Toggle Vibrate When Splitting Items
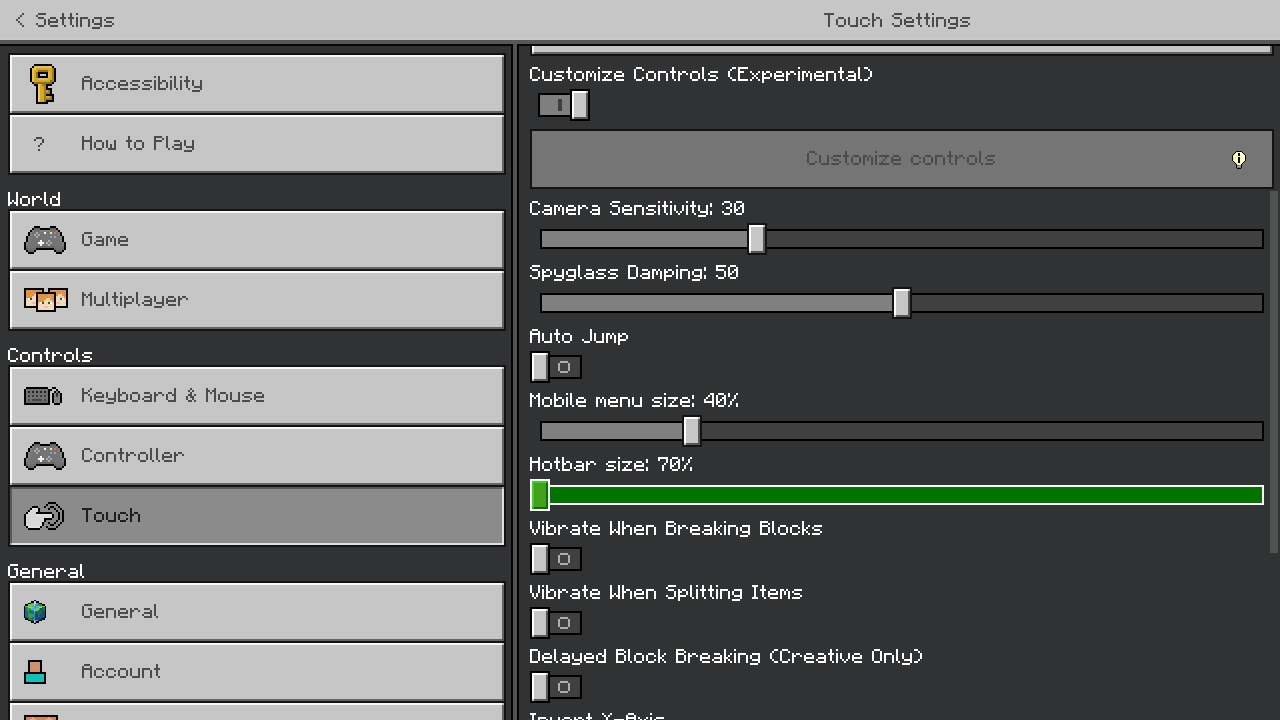 pos(556,623)
